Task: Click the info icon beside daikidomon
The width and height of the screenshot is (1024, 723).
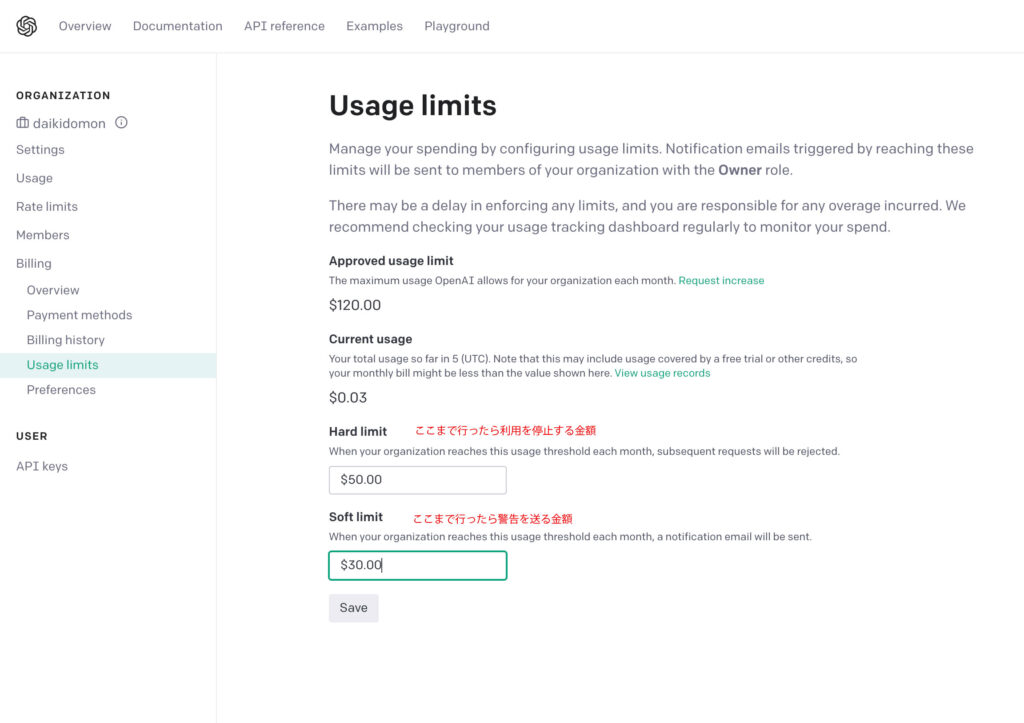Action: pos(121,123)
